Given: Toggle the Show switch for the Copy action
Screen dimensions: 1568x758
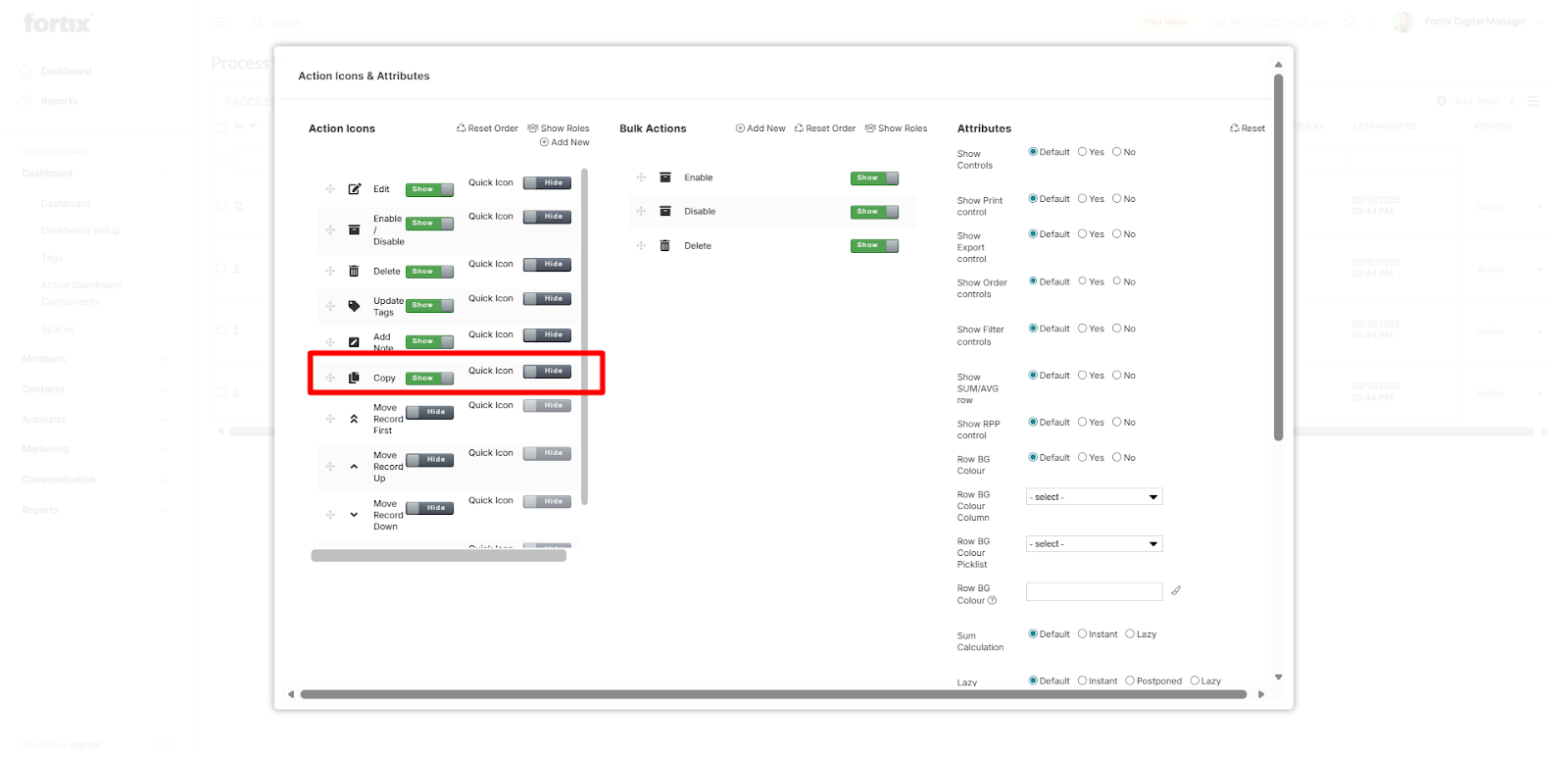Looking at the screenshot, I should [429, 379].
